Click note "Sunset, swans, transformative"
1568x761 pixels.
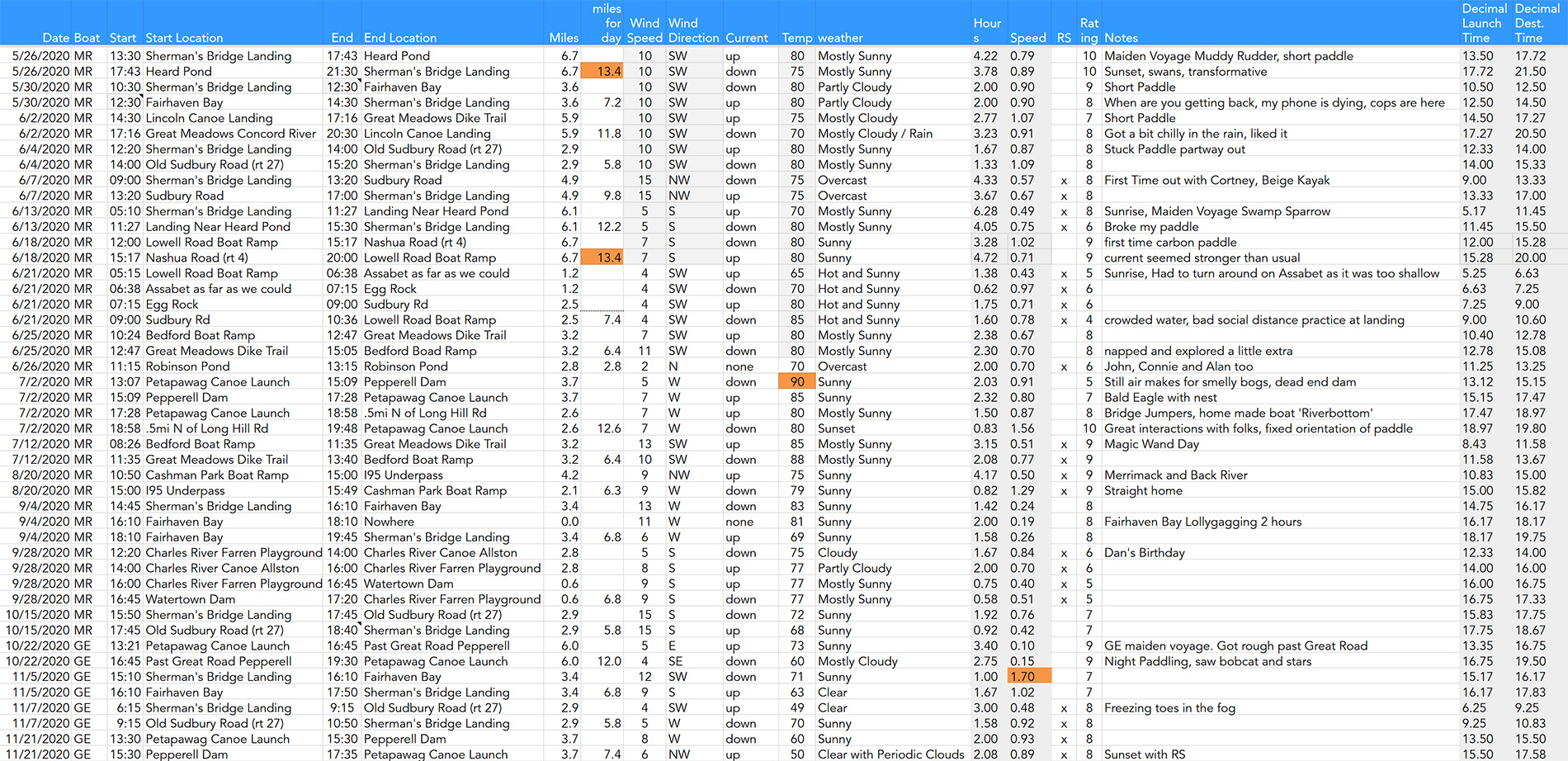(x=1185, y=72)
